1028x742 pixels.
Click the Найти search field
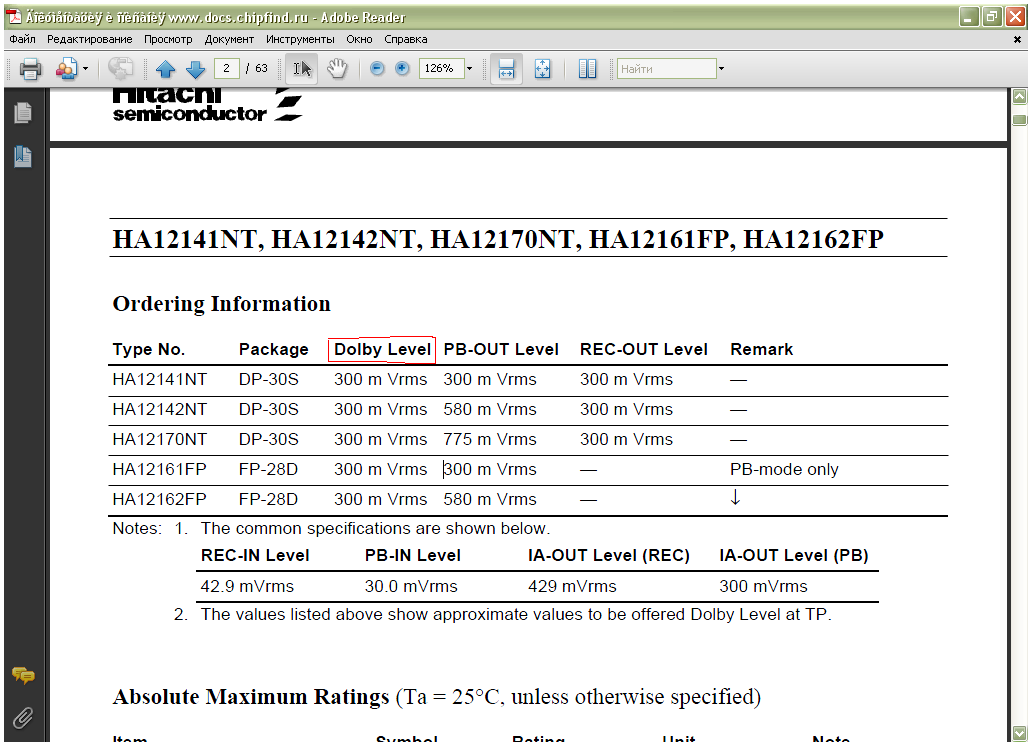coord(666,68)
